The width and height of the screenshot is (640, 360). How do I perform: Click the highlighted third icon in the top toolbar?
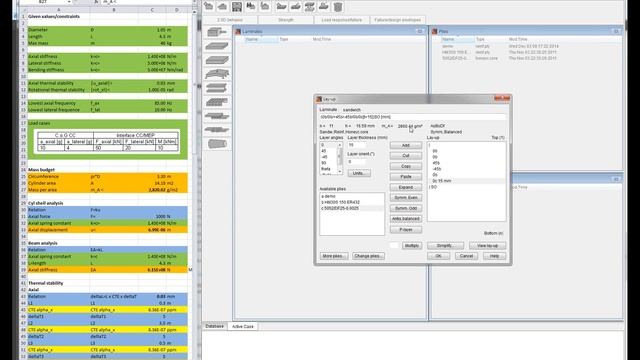point(237,7)
